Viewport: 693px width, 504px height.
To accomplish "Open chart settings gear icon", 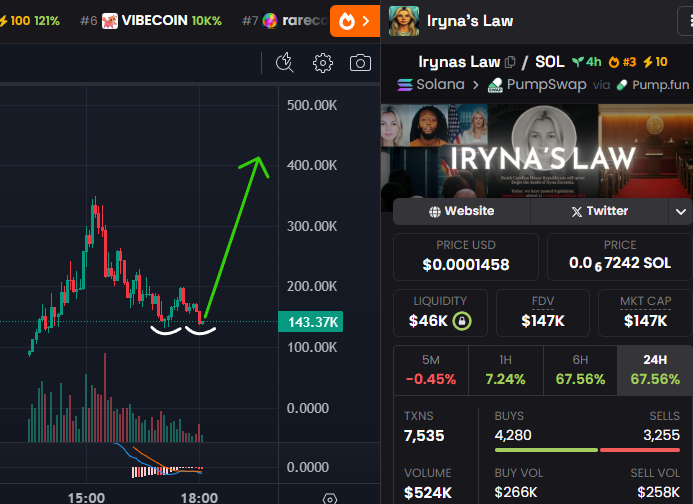I will pos(322,63).
